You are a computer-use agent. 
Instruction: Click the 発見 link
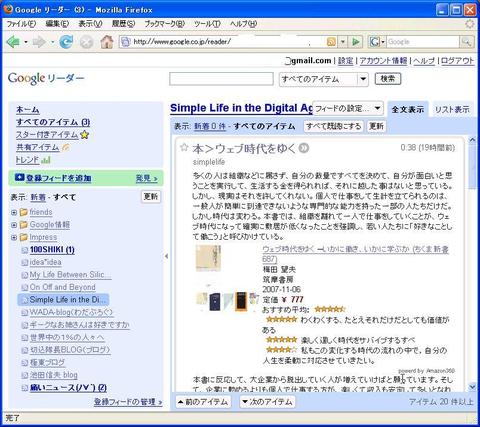pos(146,178)
